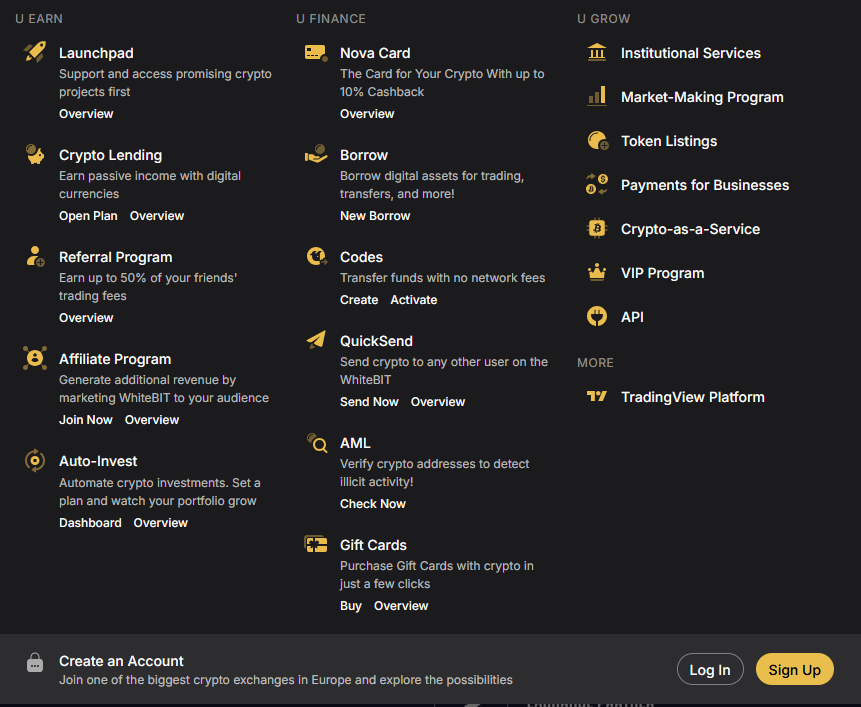Click the AML magnifier icon
This screenshot has height=707, width=861.
point(316,442)
